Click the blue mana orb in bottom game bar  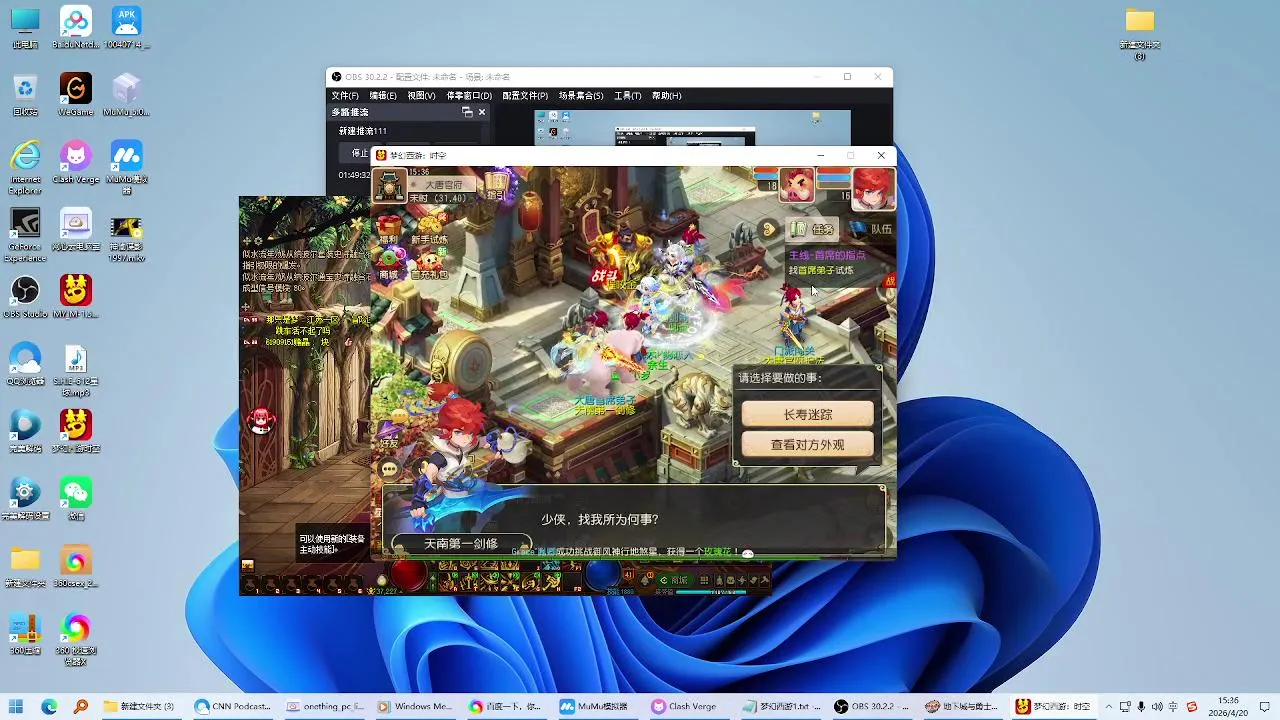tap(602, 576)
